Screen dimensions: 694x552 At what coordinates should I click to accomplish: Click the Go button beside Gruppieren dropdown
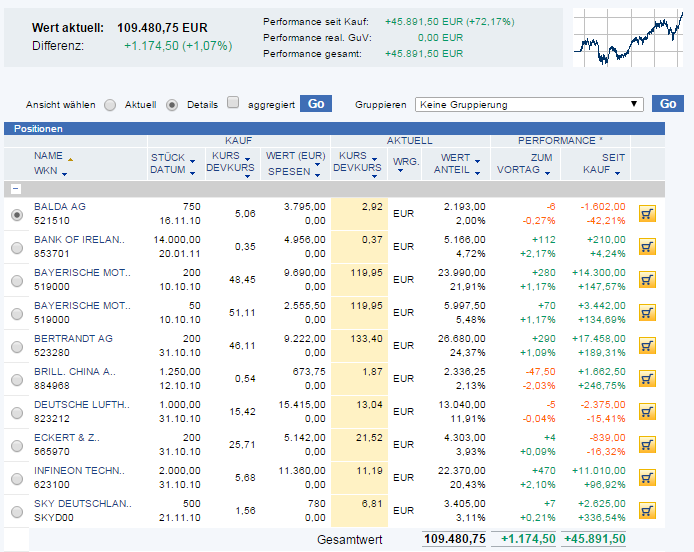pyautogui.click(x=666, y=104)
